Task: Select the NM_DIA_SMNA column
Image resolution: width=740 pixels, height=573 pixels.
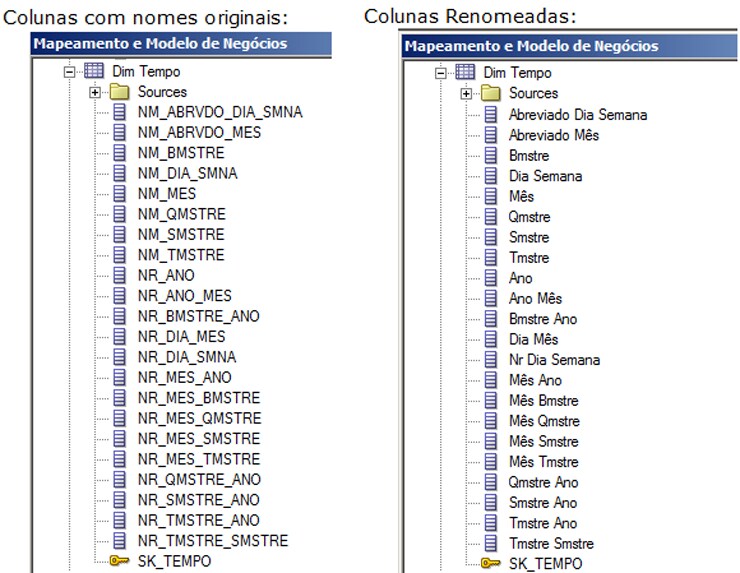Action: [187, 173]
